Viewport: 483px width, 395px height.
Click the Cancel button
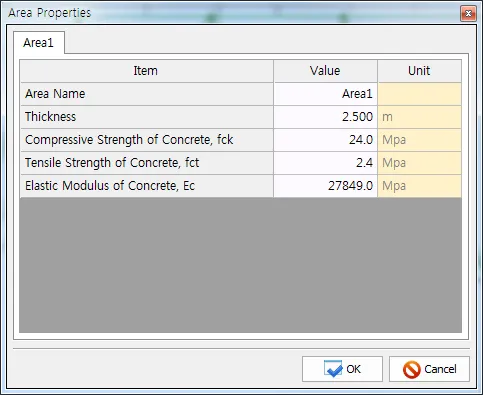point(429,369)
